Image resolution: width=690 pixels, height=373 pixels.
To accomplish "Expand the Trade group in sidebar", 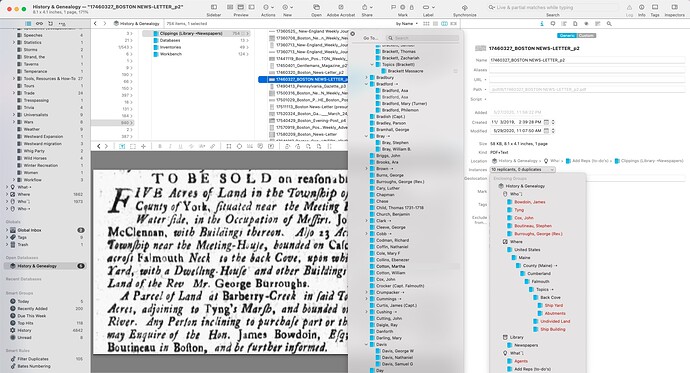I will 14,93.
